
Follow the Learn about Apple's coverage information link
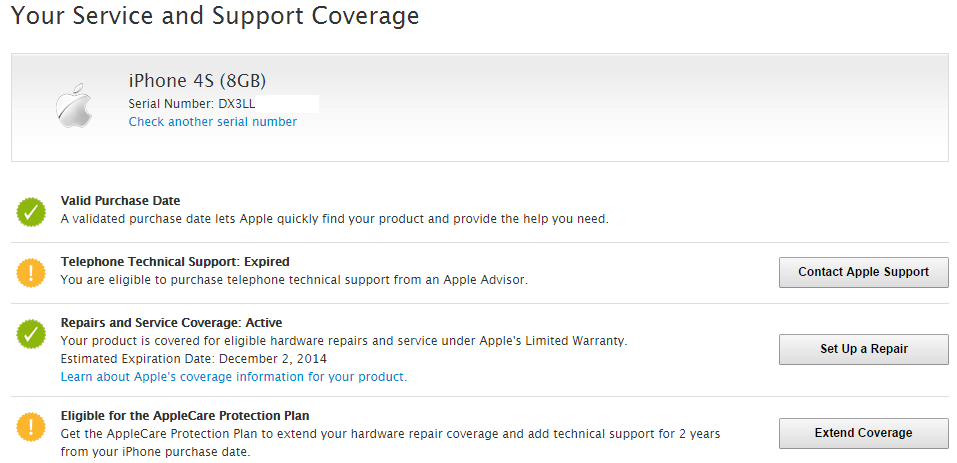[234, 377]
